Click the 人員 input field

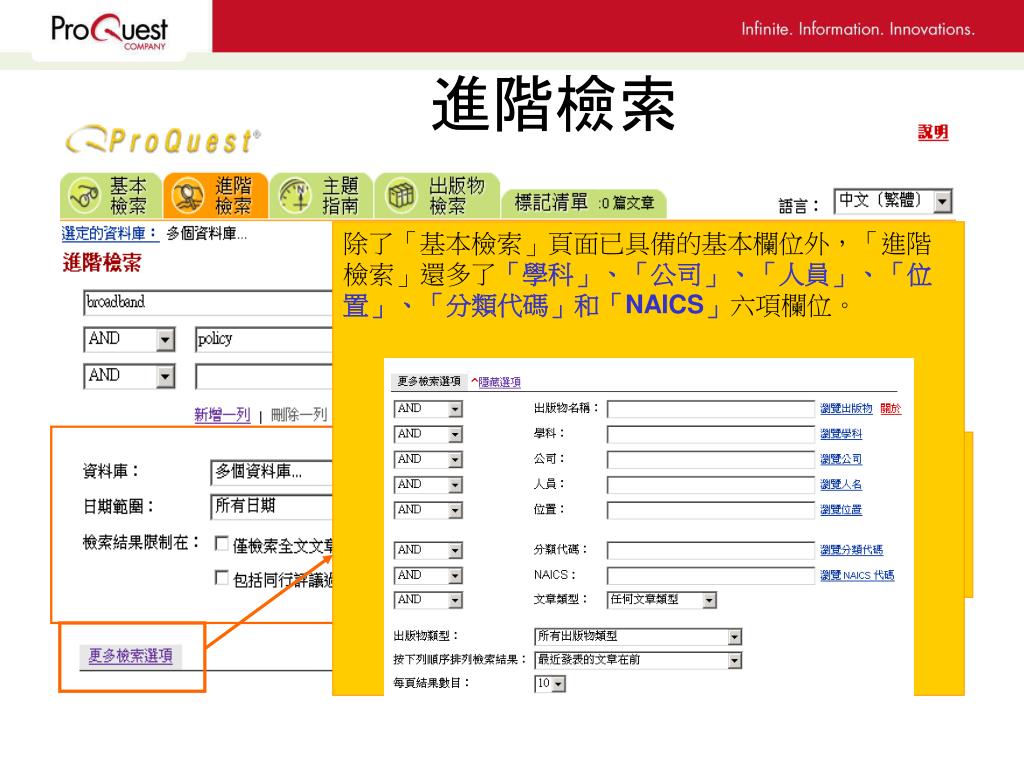(x=711, y=485)
